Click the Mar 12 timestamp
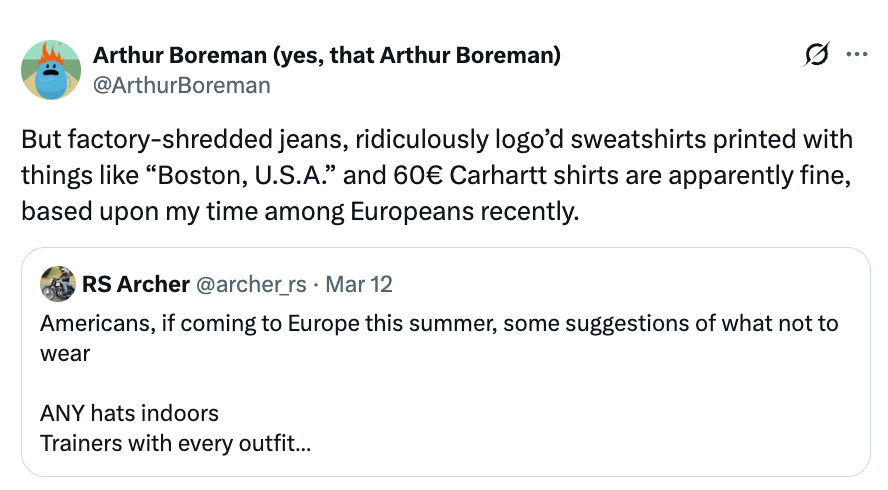The height and width of the screenshot is (490, 888). tap(358, 284)
